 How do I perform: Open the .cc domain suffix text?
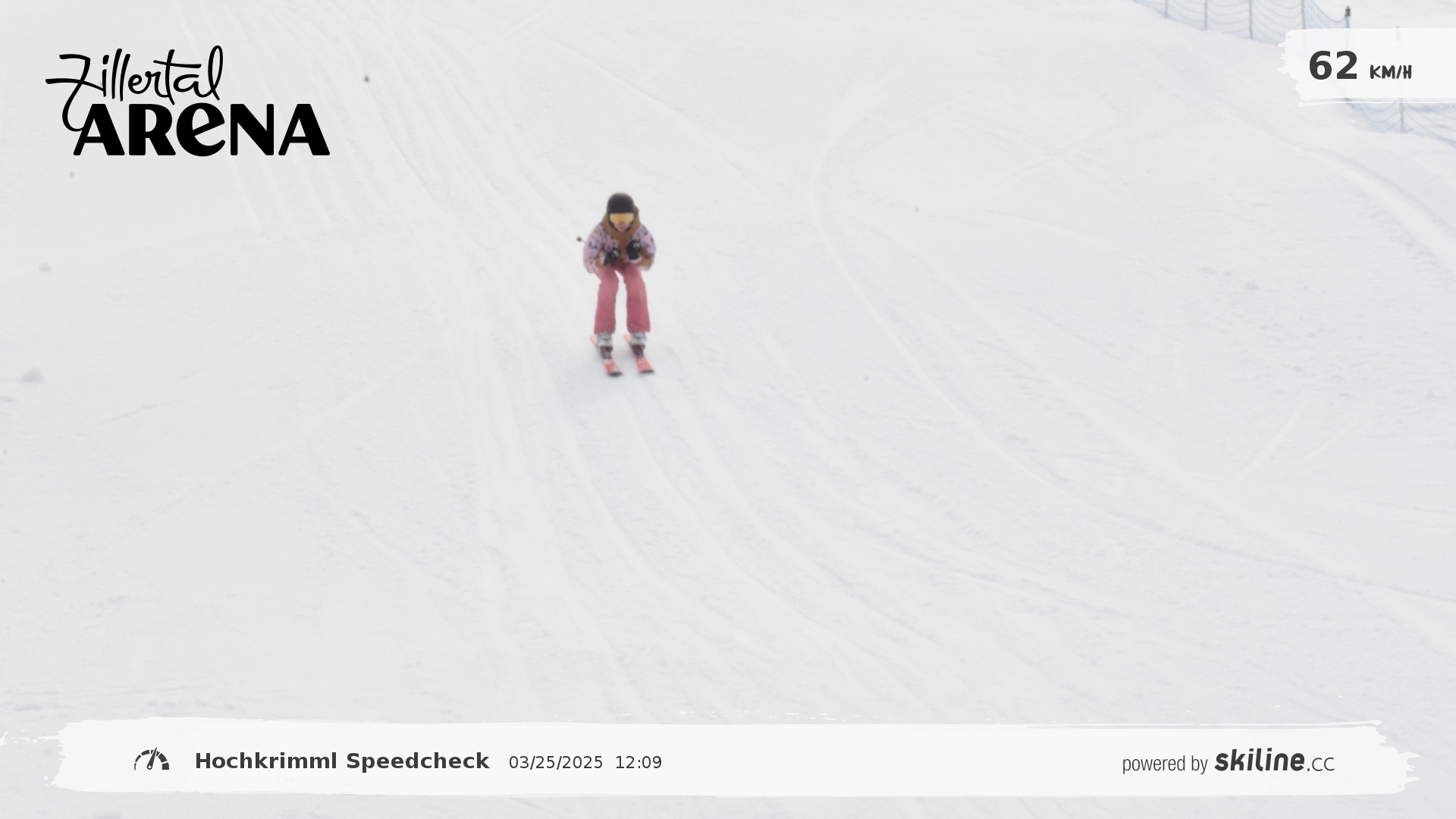[x=1320, y=764]
